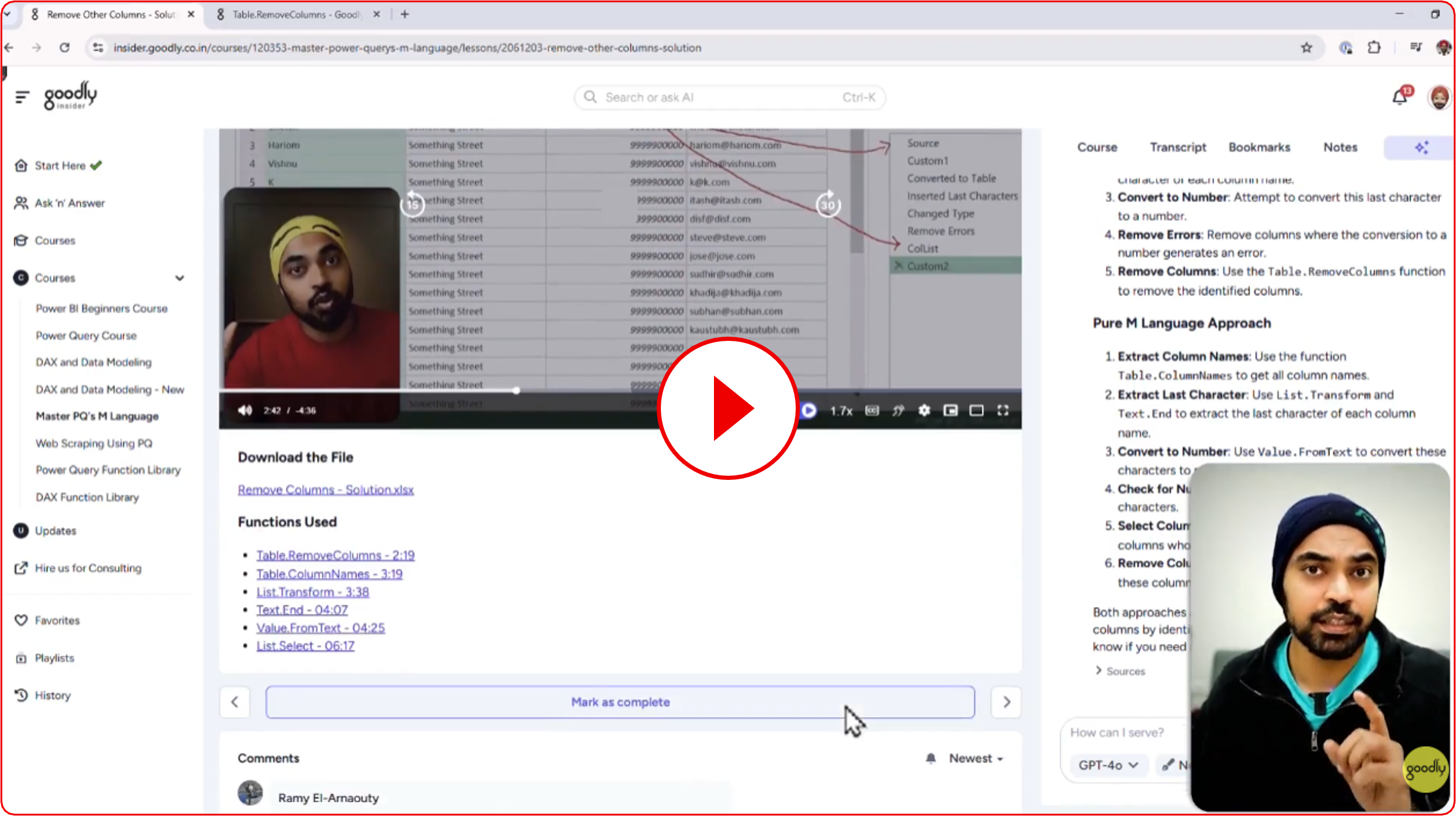Image resolution: width=1456 pixels, height=816 pixels.
Task: Collapse the Courses sidebar section
Action: click(x=179, y=278)
